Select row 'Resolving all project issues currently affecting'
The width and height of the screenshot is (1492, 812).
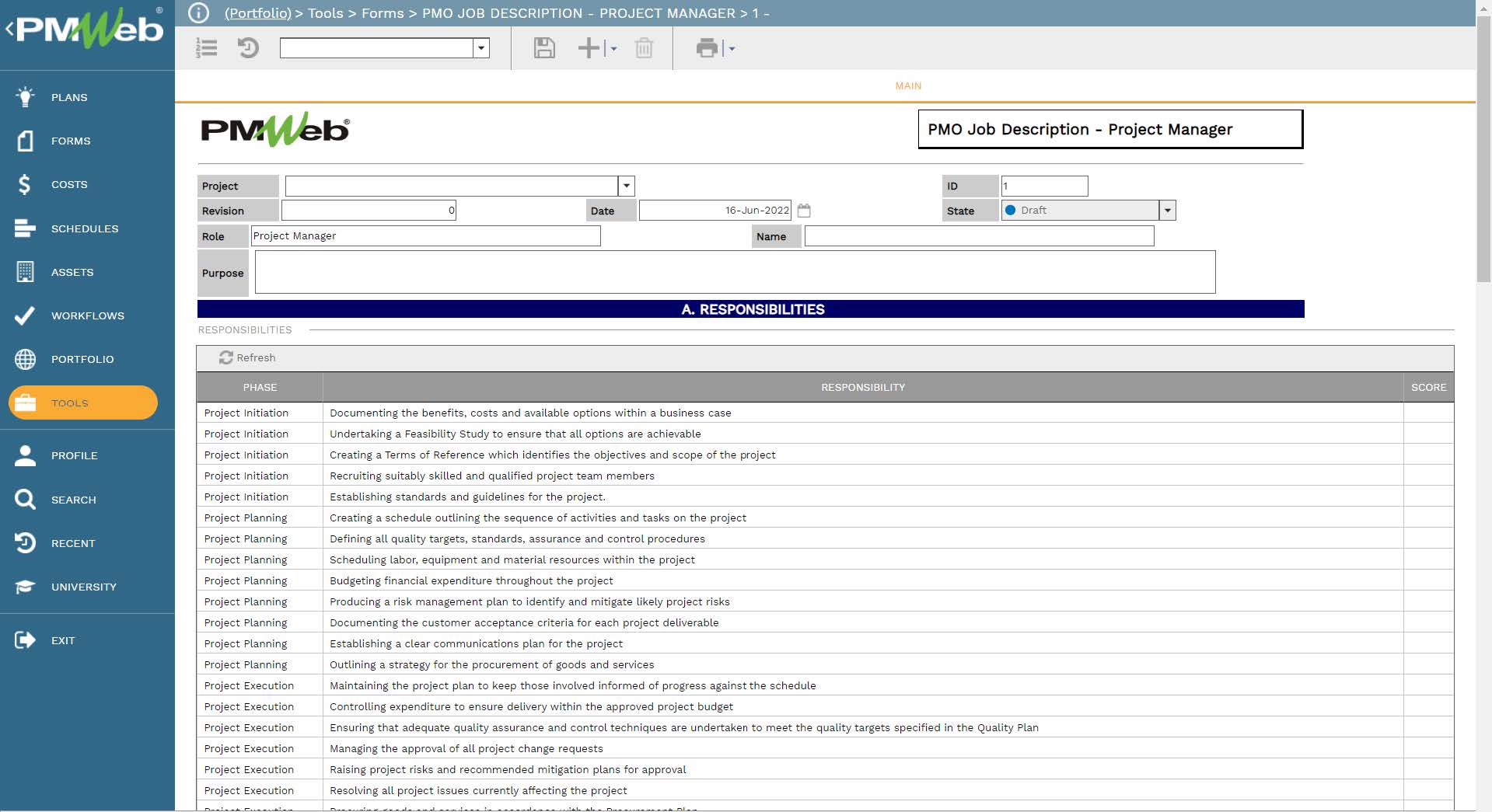click(x=825, y=790)
